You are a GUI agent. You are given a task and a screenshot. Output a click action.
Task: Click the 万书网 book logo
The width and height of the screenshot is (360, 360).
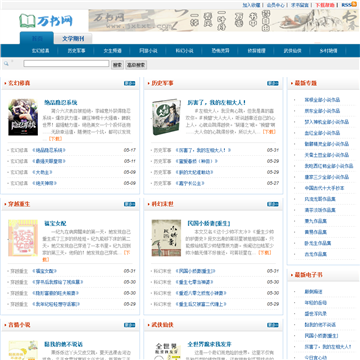point(46,21)
